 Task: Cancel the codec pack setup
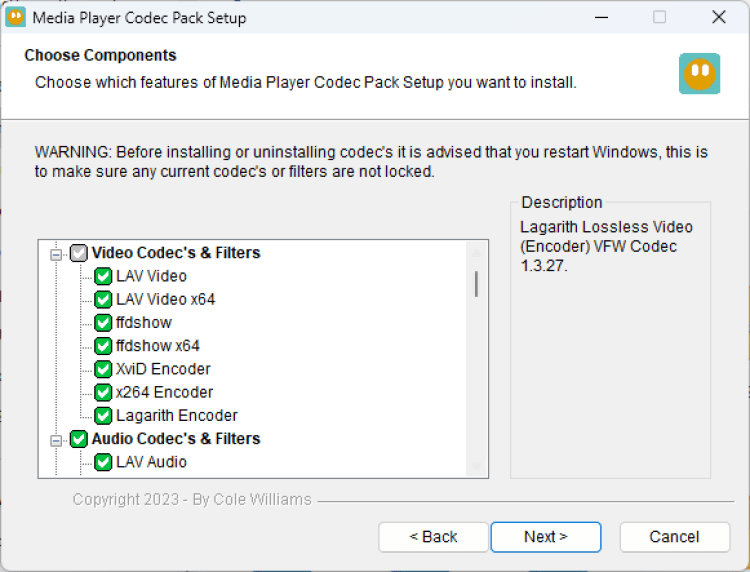[x=674, y=537]
